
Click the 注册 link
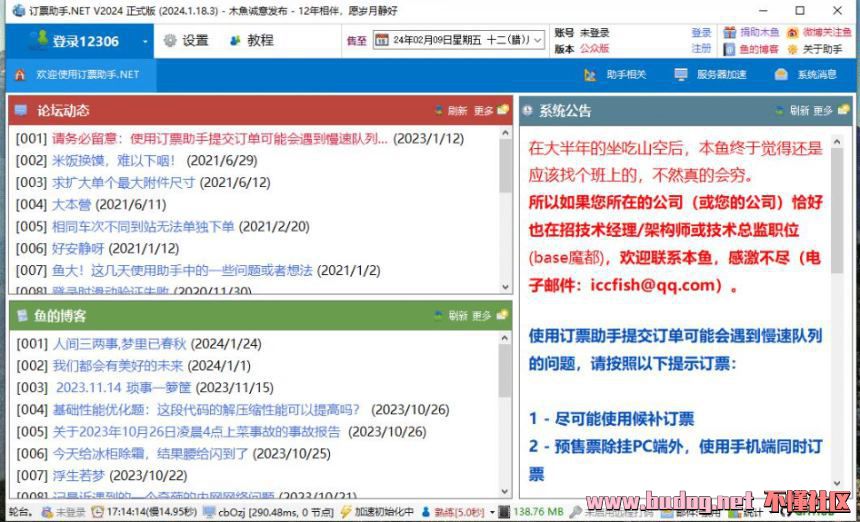[701, 49]
